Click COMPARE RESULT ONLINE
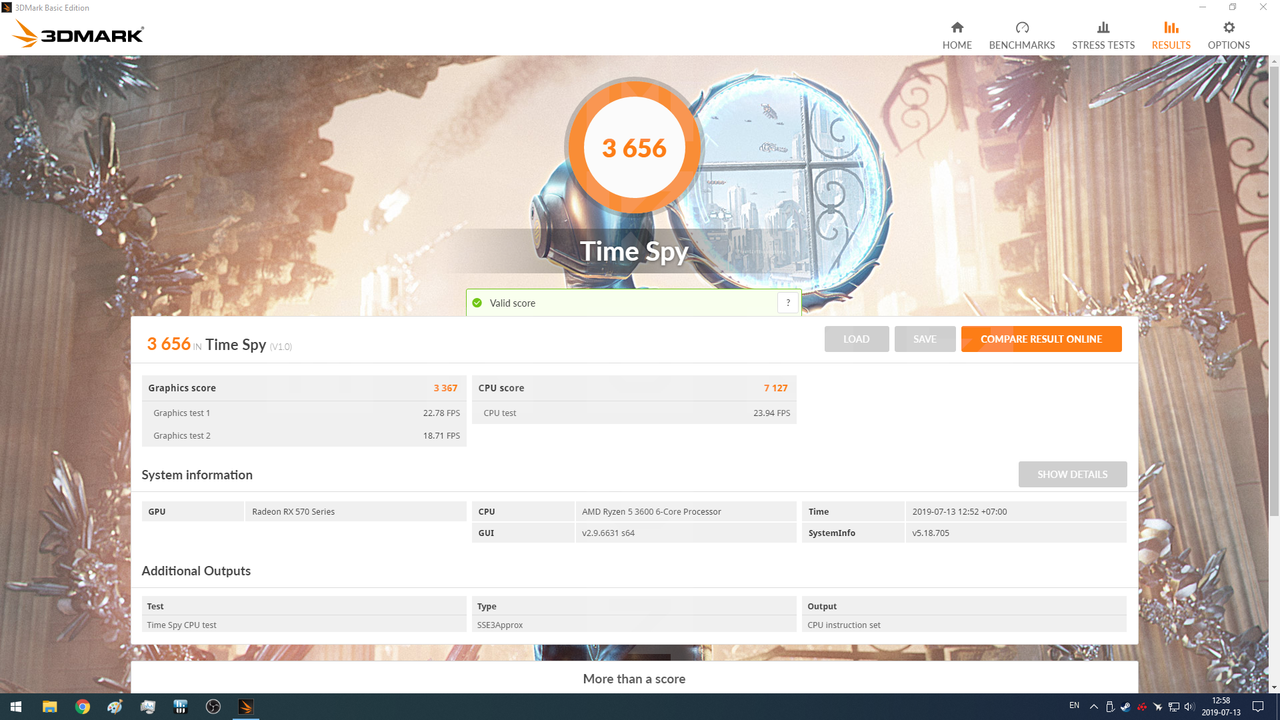1280x720 pixels. [x=1041, y=338]
